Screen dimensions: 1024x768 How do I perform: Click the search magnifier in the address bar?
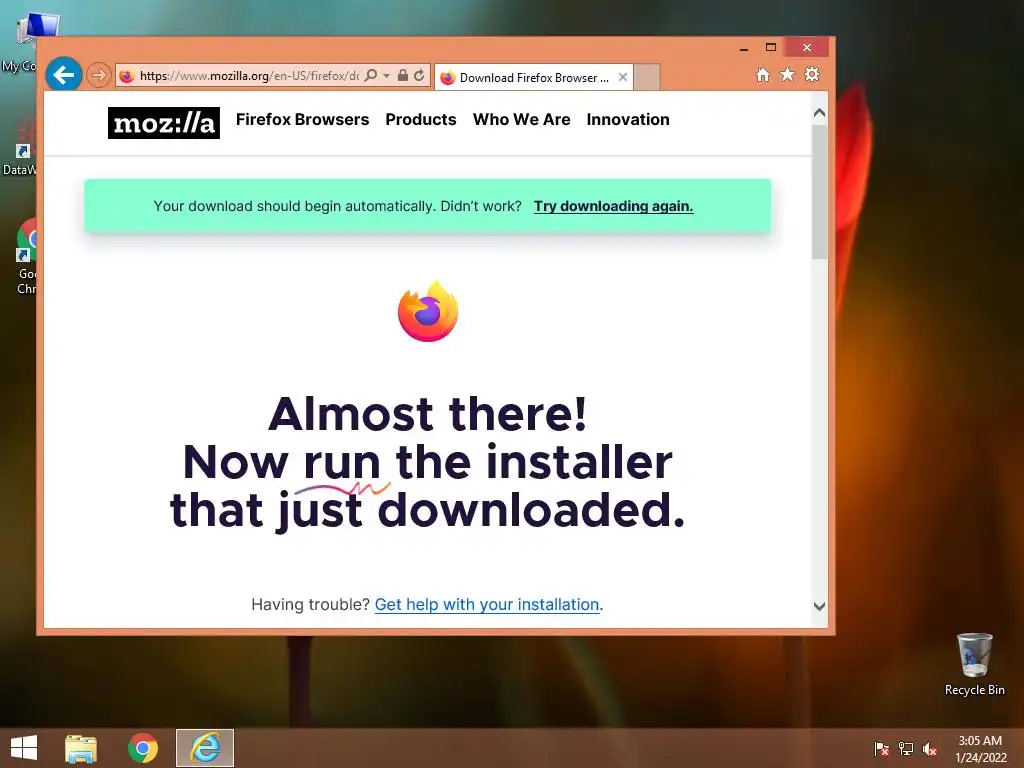pos(371,76)
